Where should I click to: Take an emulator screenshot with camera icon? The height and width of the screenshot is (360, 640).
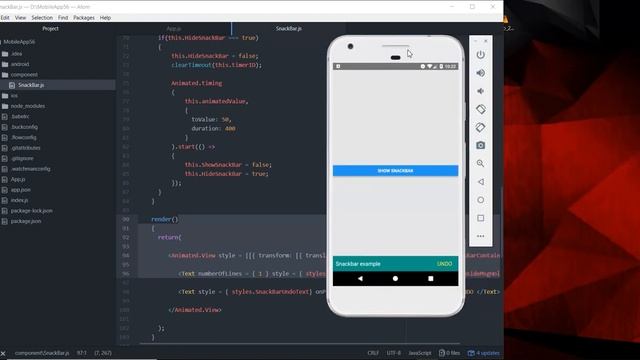[480, 145]
